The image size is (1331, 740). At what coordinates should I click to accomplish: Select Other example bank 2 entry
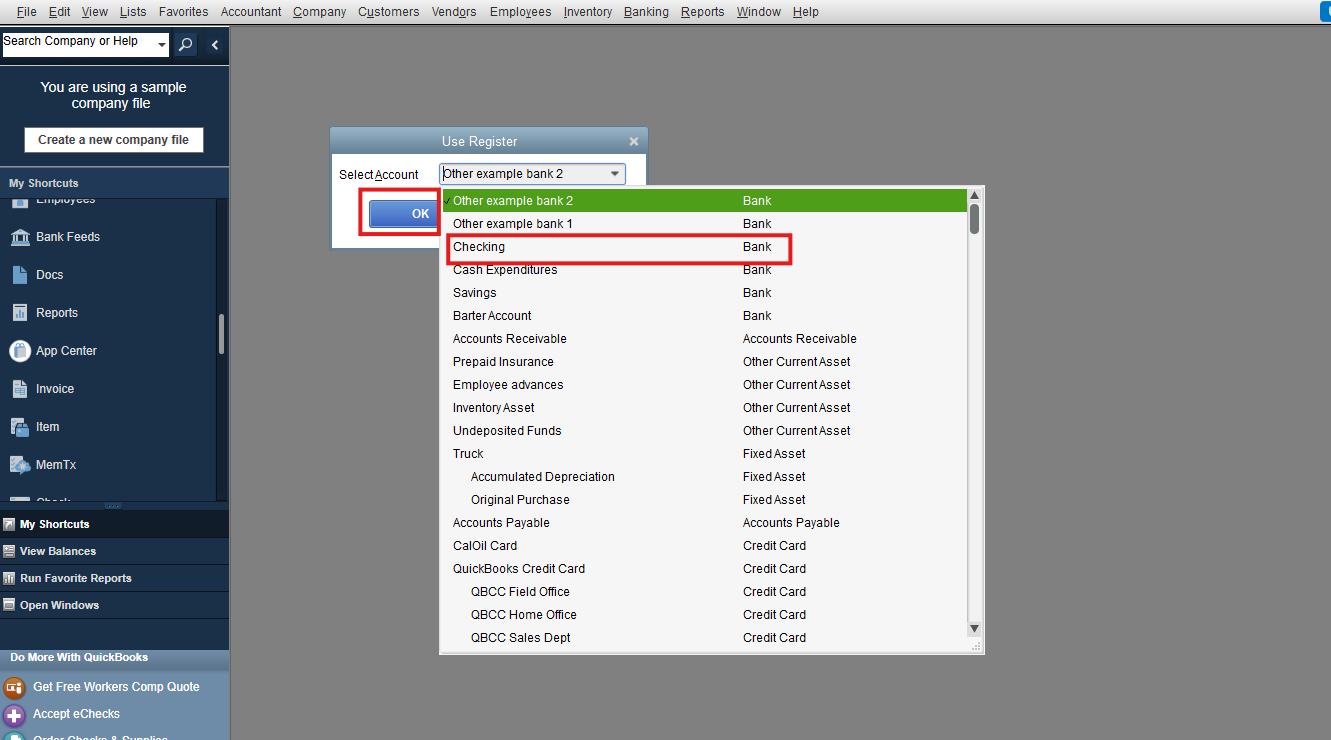click(704, 201)
